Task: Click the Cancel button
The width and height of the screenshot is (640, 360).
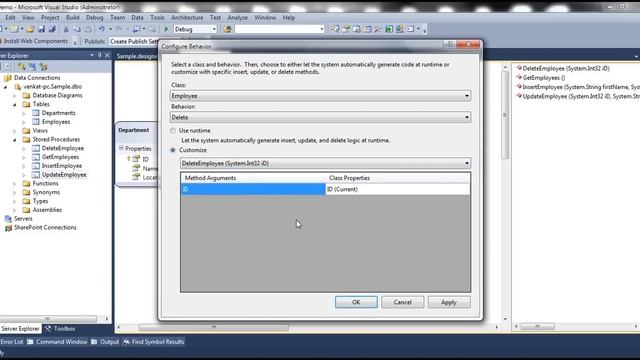Action: click(402, 302)
